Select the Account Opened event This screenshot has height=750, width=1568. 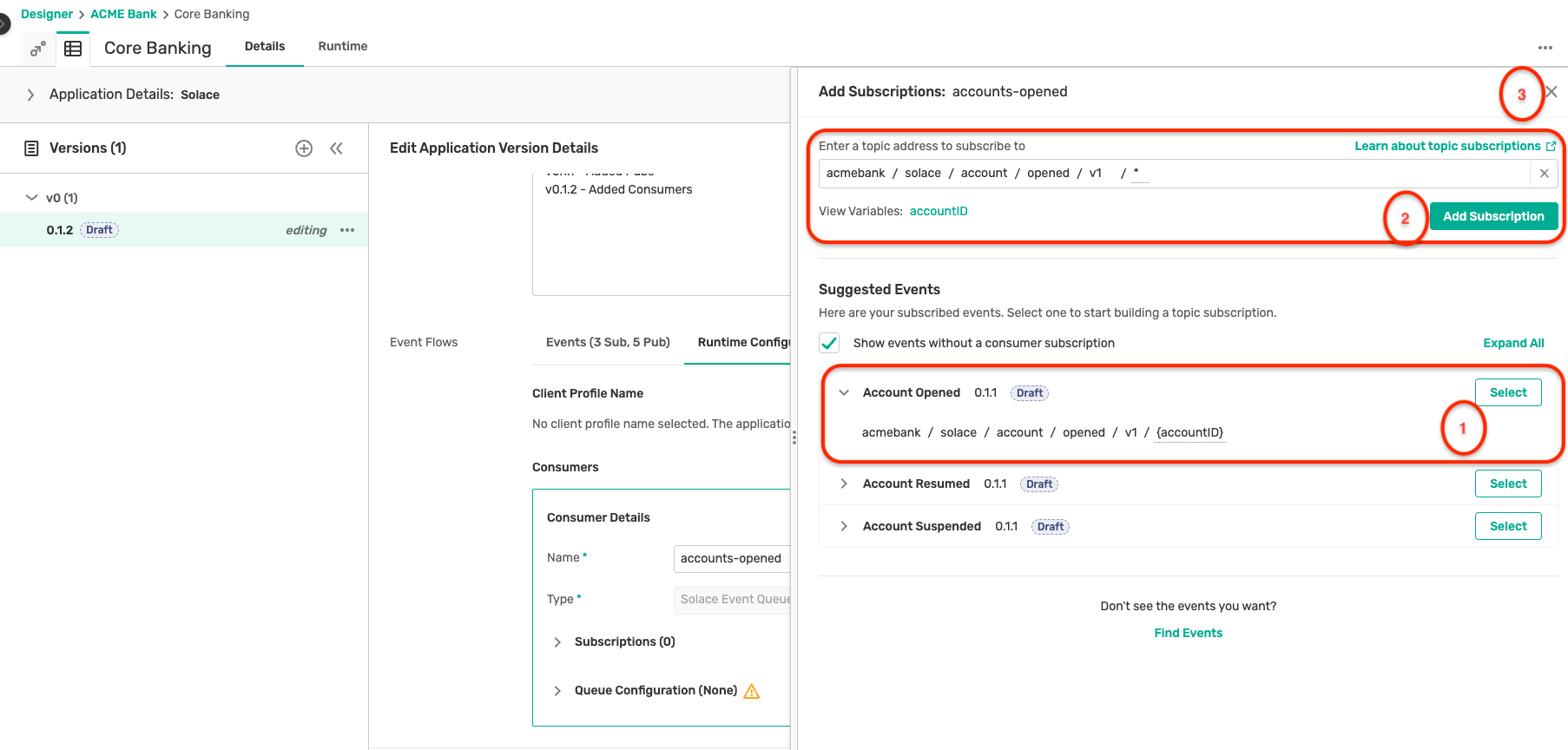click(1508, 392)
